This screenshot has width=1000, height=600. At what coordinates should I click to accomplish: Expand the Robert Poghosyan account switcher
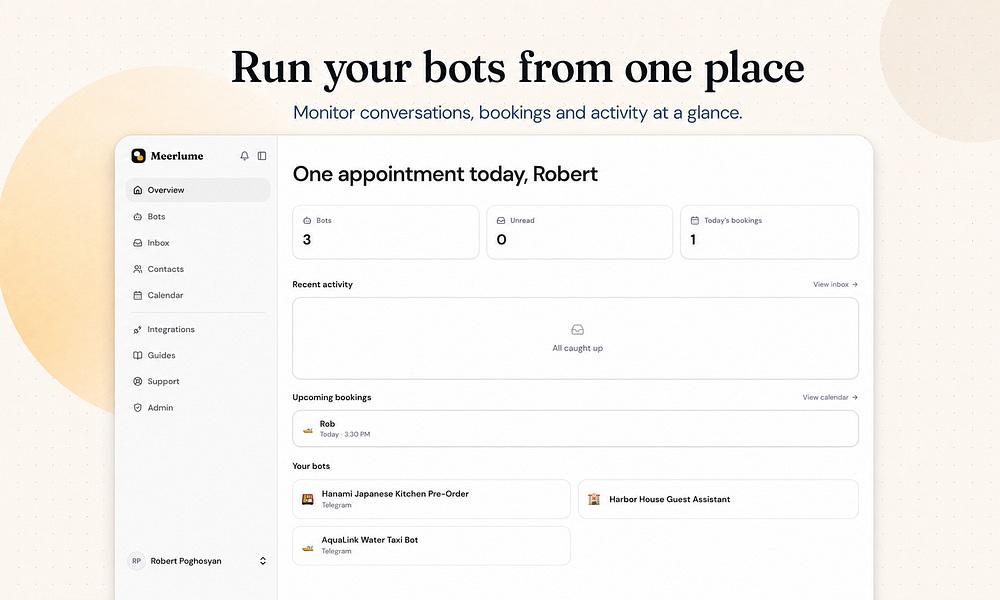point(263,561)
